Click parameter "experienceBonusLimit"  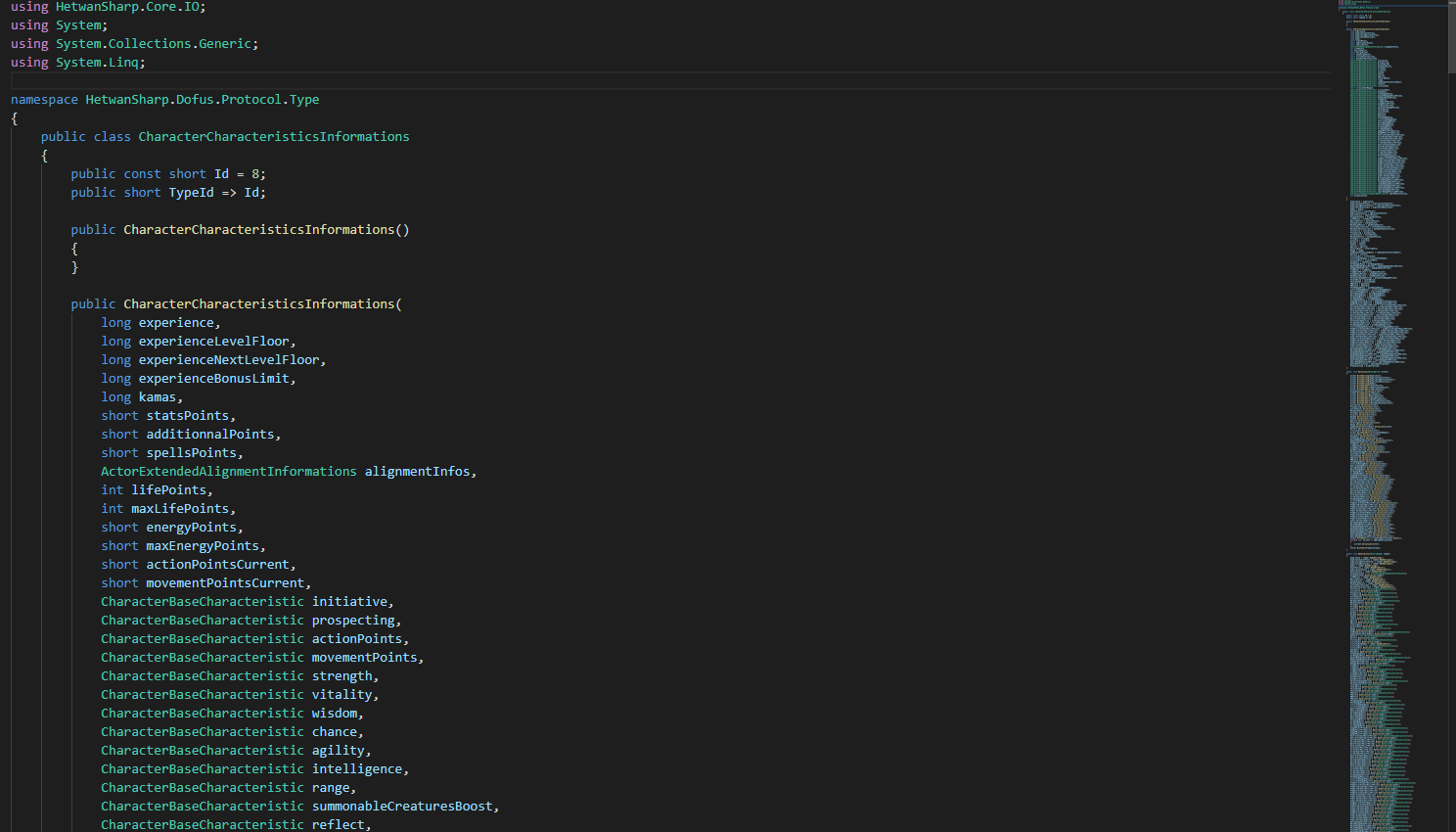click(213, 379)
